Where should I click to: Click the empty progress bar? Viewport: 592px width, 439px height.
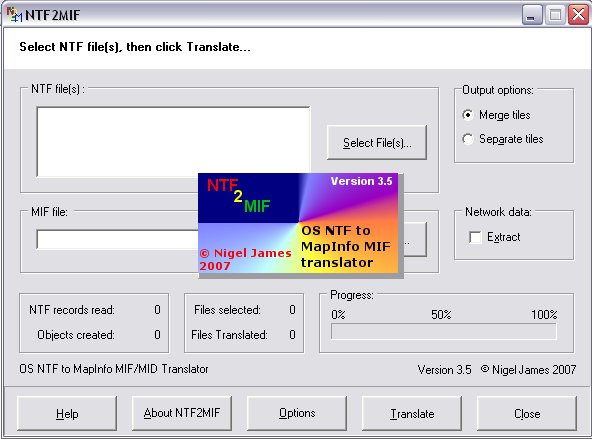[444, 332]
